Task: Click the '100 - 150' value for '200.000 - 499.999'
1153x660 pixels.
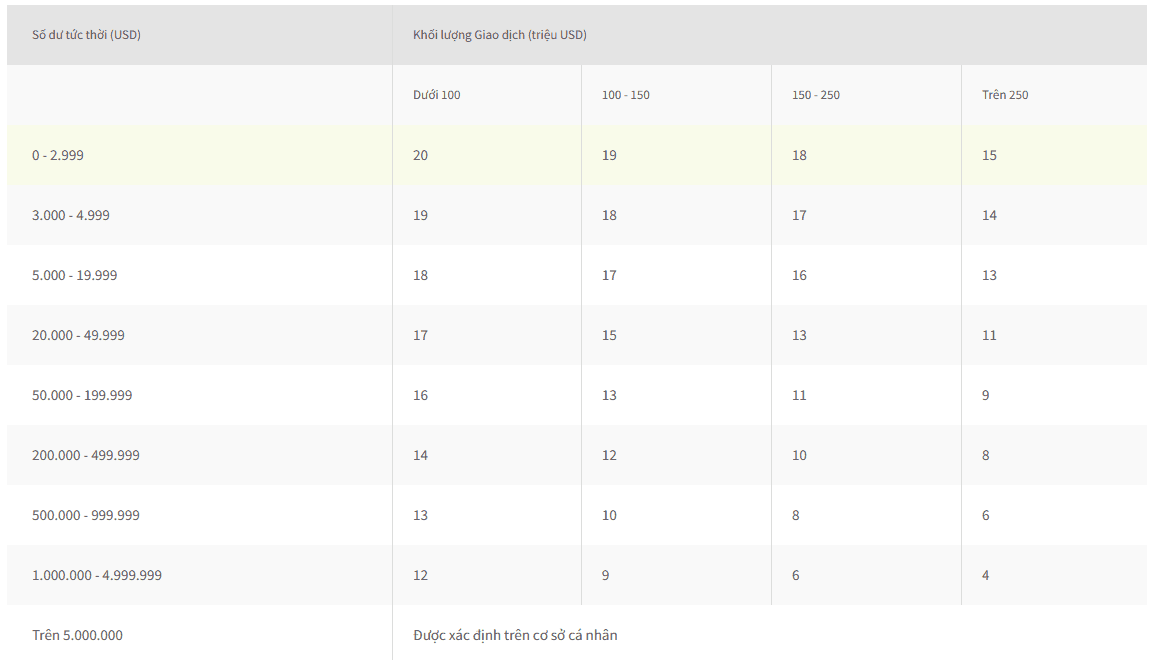Action: click(x=609, y=456)
